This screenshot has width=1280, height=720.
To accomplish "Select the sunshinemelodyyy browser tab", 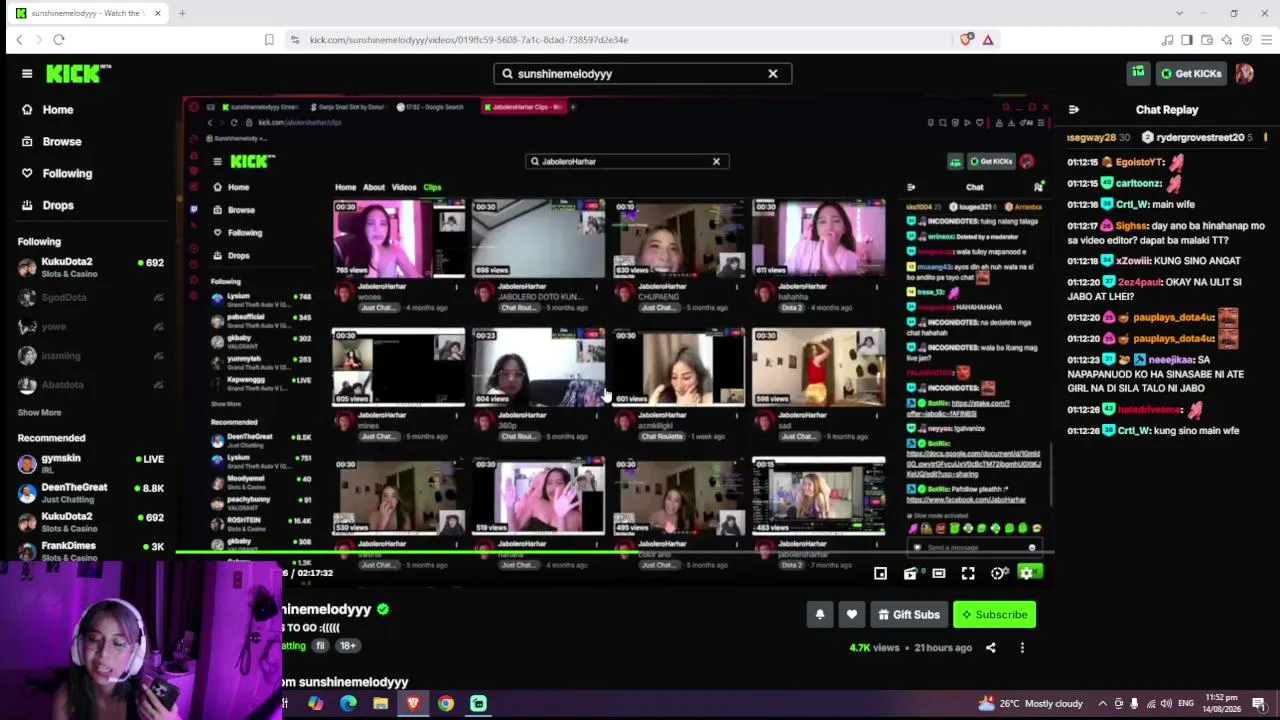I will pos(86,13).
